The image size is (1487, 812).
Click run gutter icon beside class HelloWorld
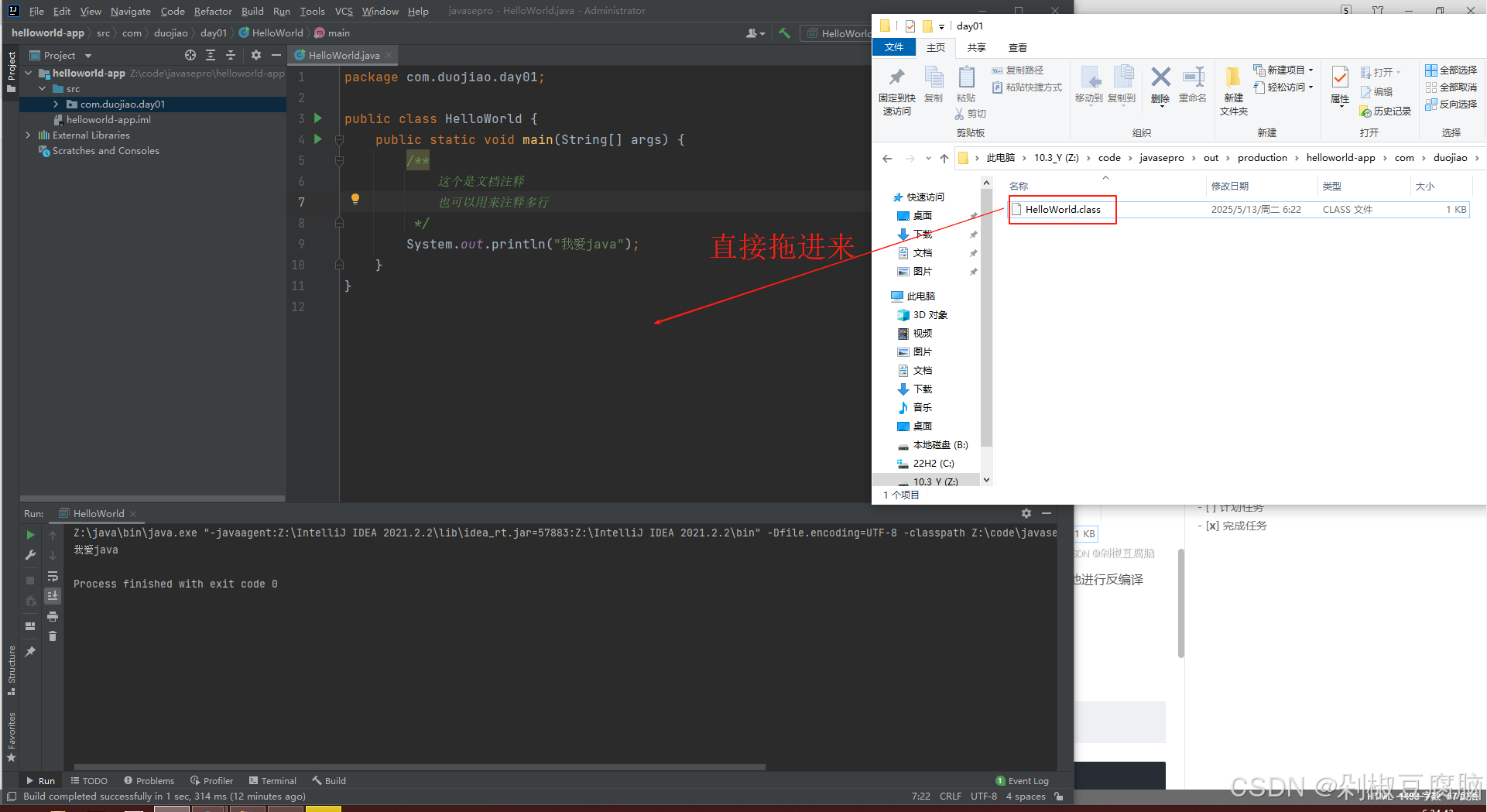point(317,118)
